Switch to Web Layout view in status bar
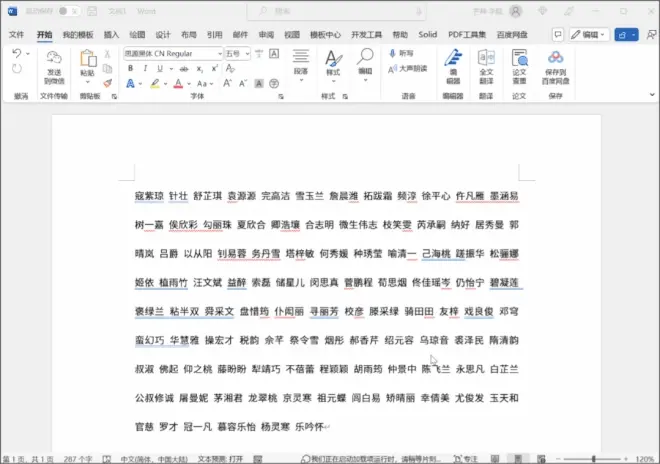The width and height of the screenshot is (660, 464). pyautogui.click(x=541, y=459)
